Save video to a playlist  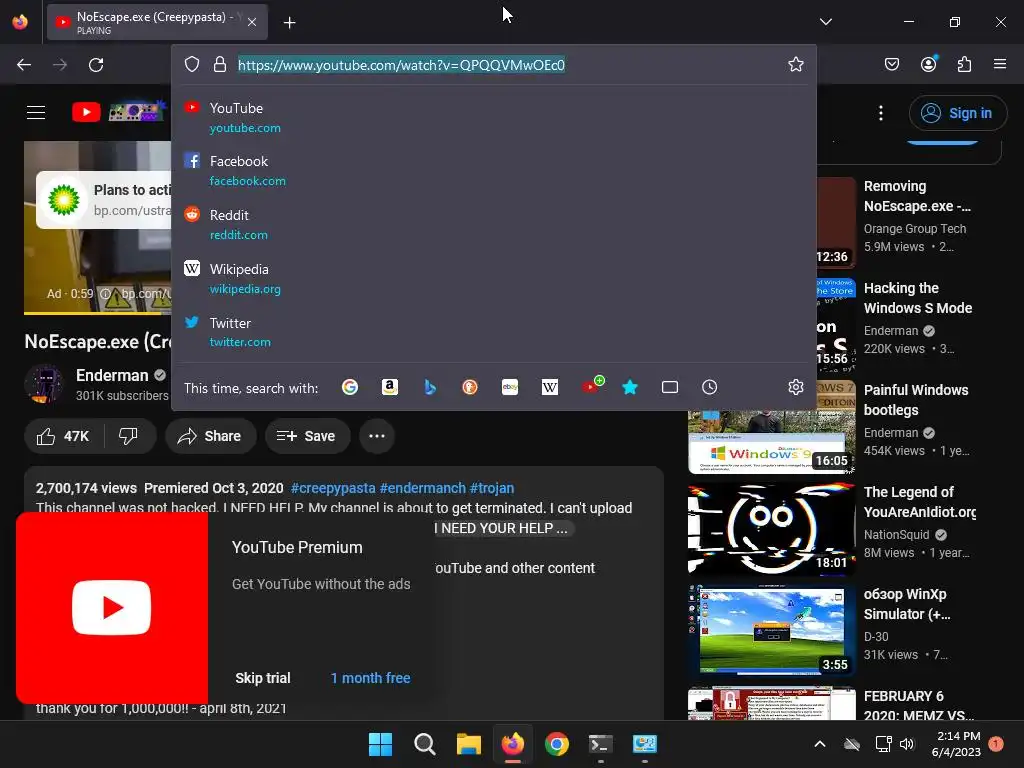click(306, 436)
